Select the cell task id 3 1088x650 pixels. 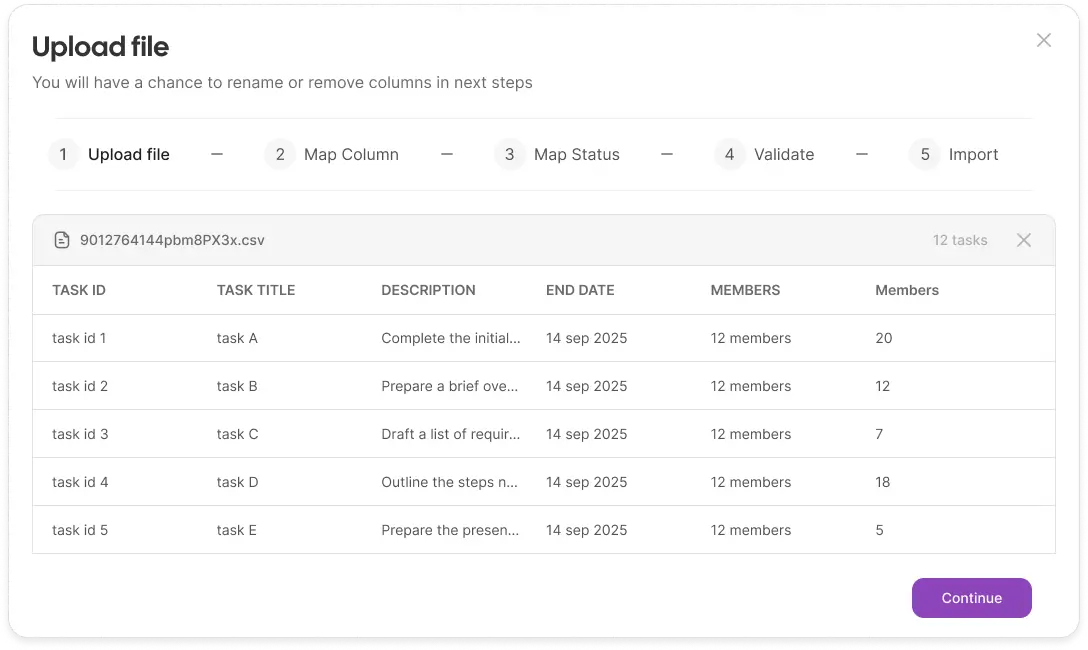click(x=80, y=434)
